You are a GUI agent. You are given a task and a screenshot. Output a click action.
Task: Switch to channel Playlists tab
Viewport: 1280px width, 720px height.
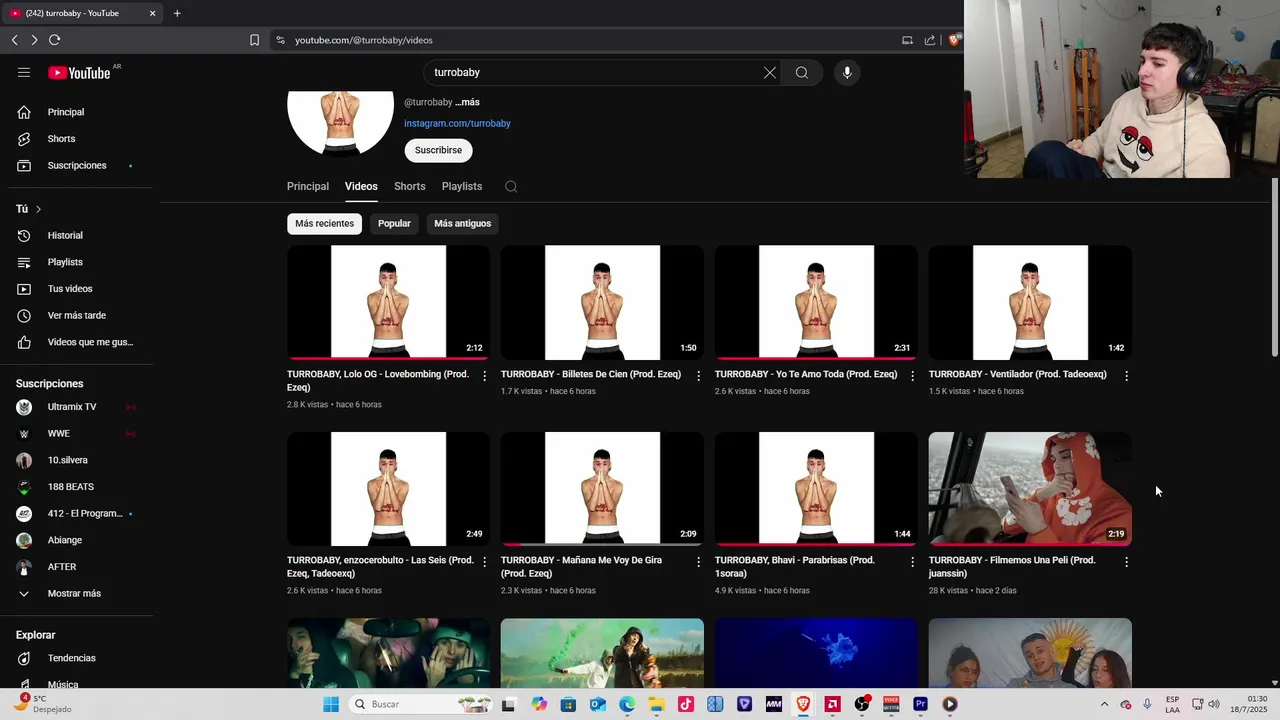[462, 186]
